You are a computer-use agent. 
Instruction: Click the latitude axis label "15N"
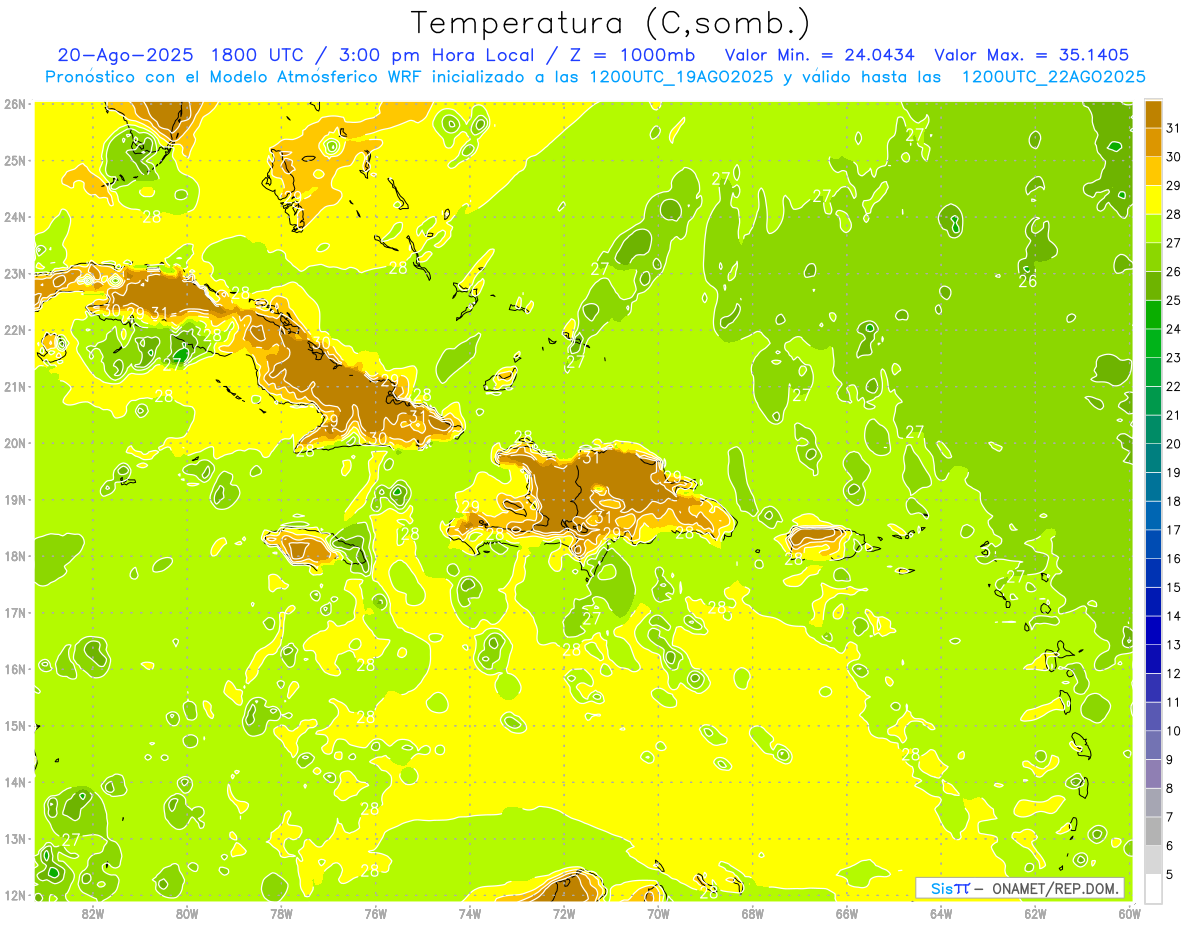(15, 725)
